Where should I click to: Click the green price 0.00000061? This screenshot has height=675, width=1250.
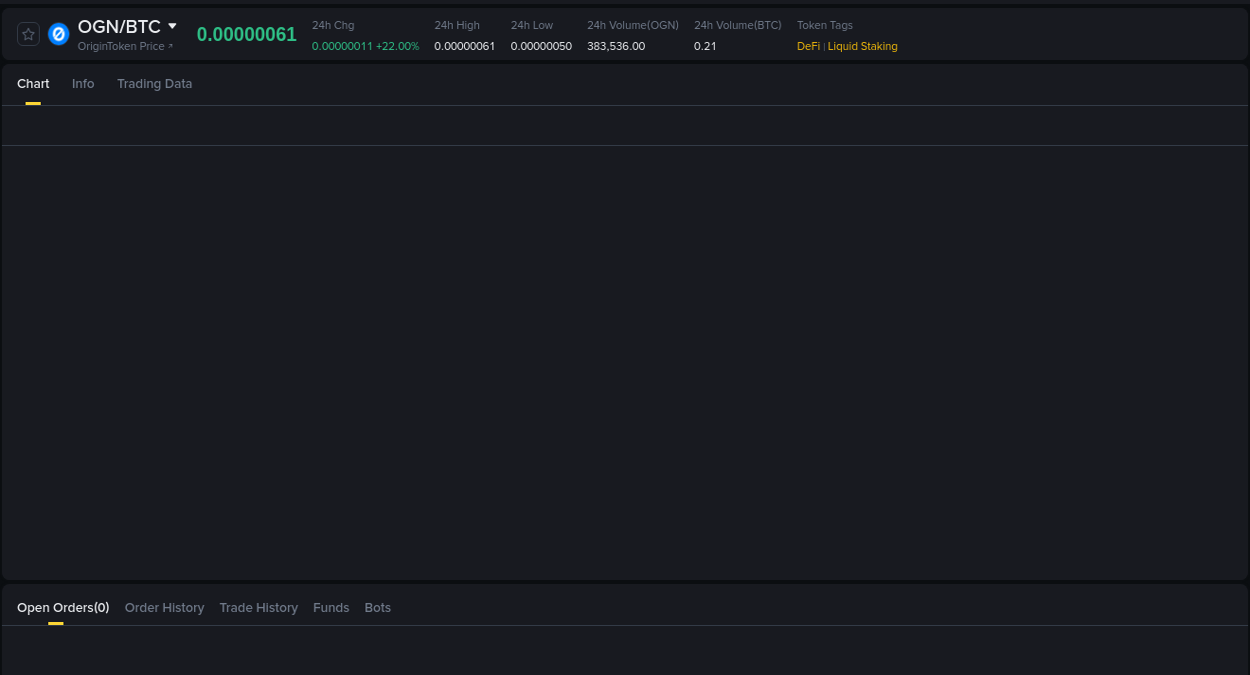[x=247, y=34]
